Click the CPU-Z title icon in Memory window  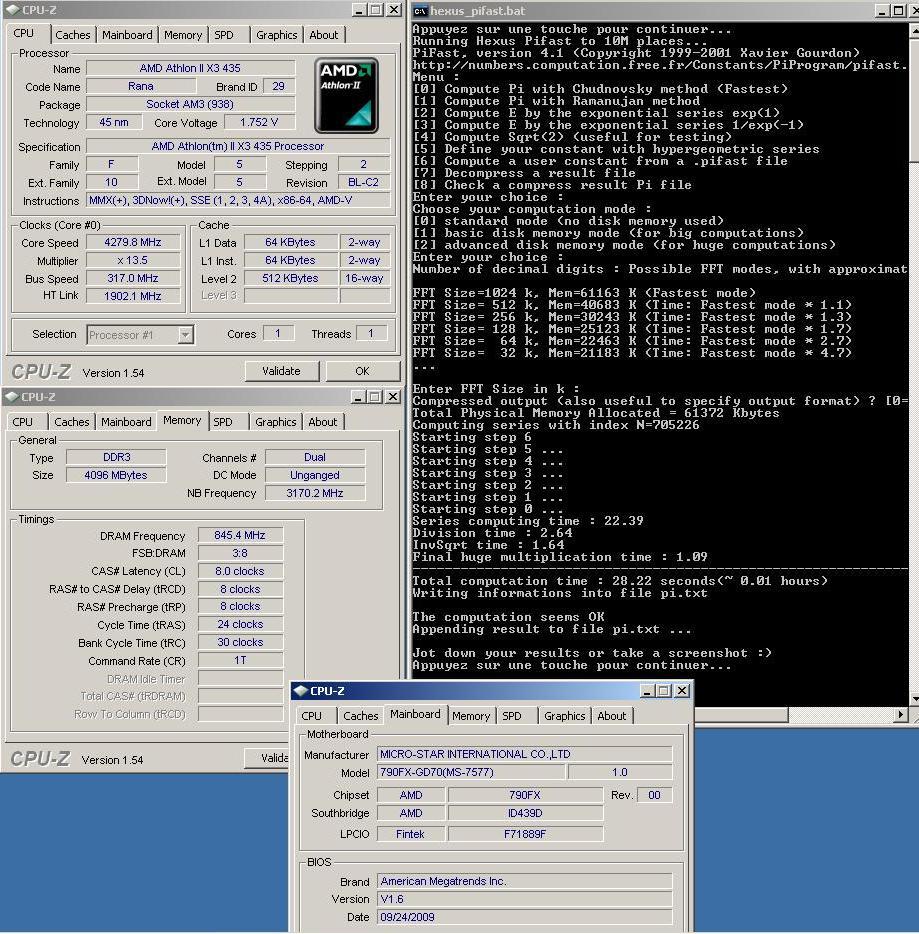pyautogui.click(x=11, y=396)
